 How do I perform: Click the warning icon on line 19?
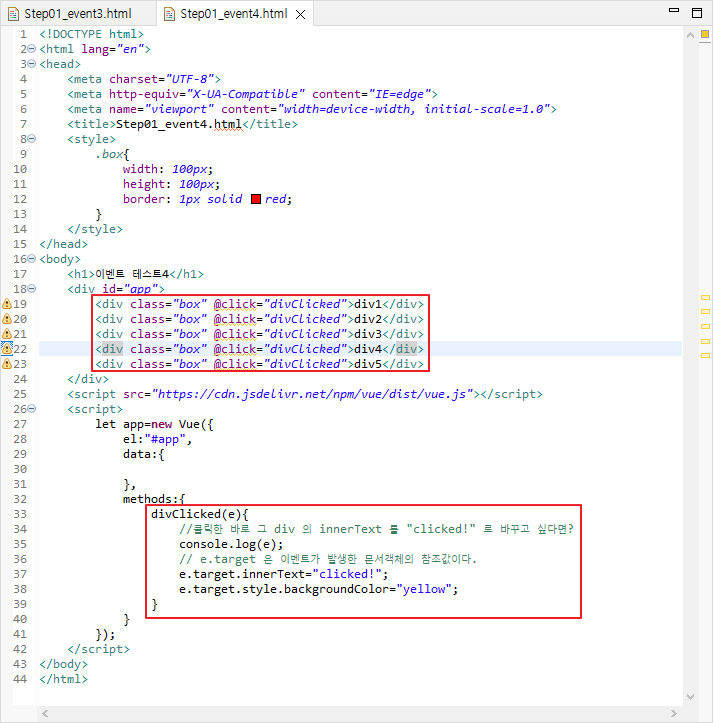pyautogui.click(x=7, y=304)
